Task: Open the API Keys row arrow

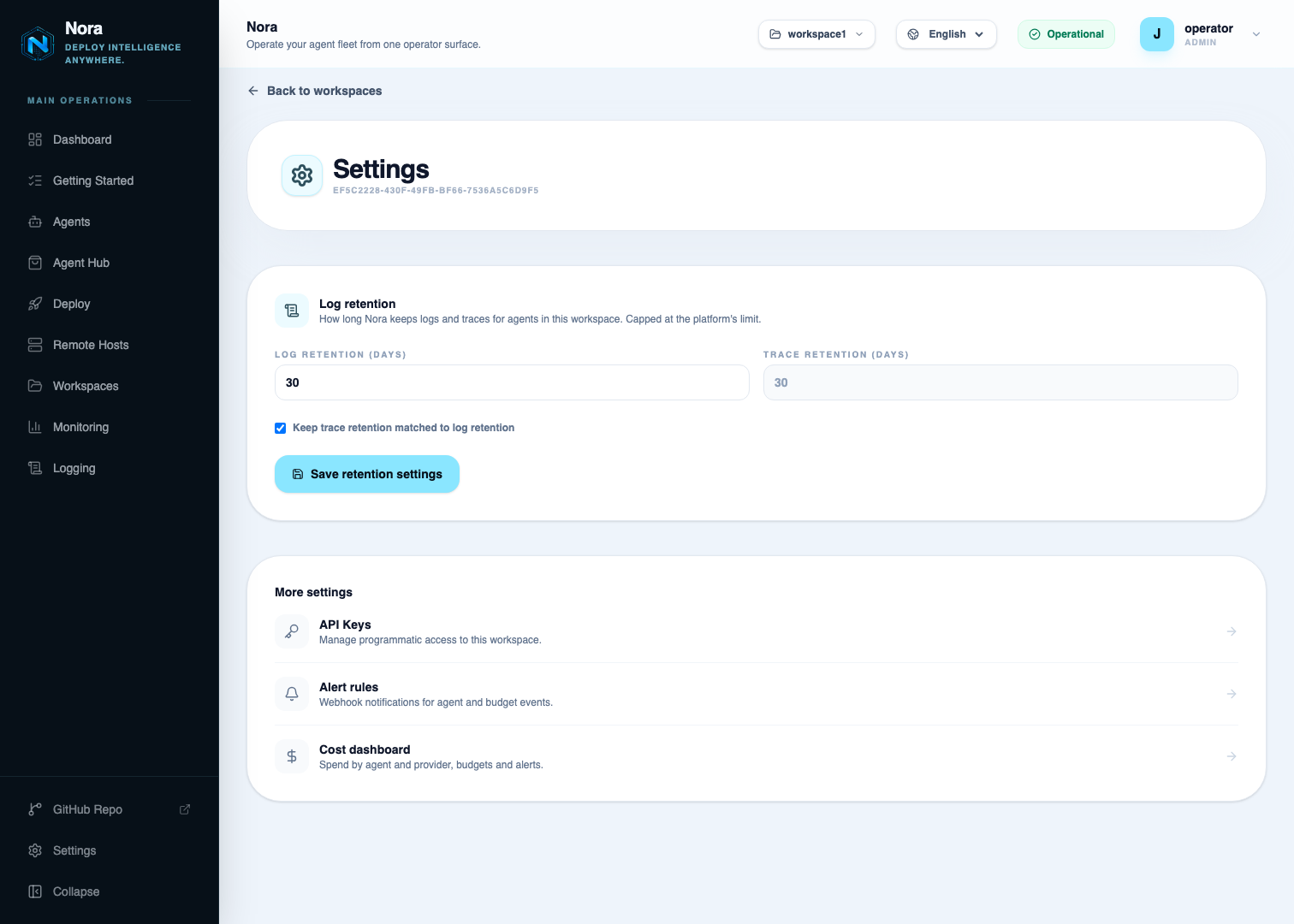Action: (x=1232, y=631)
